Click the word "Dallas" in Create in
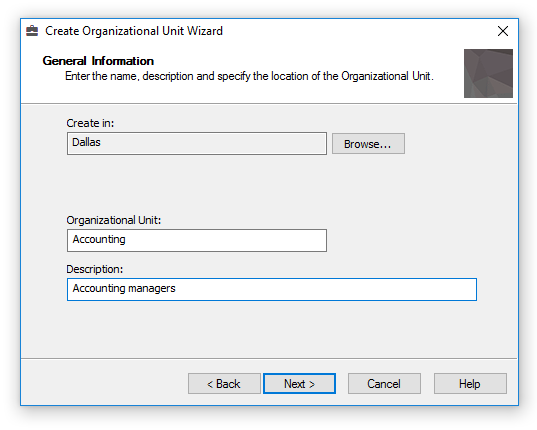Image resolution: width=537 pixels, height=430 pixels. point(86,142)
